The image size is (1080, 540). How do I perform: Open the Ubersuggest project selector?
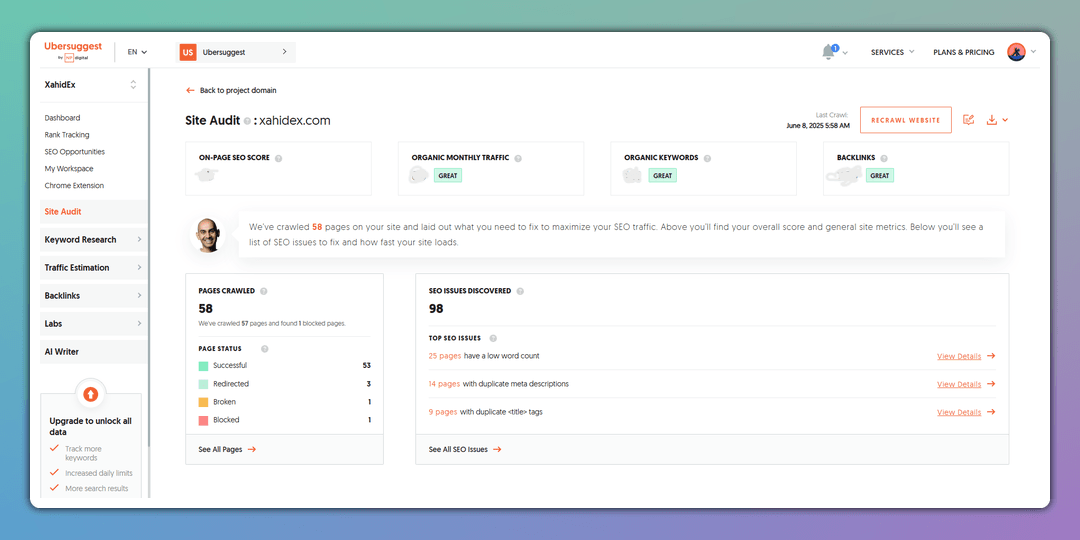tap(236, 52)
